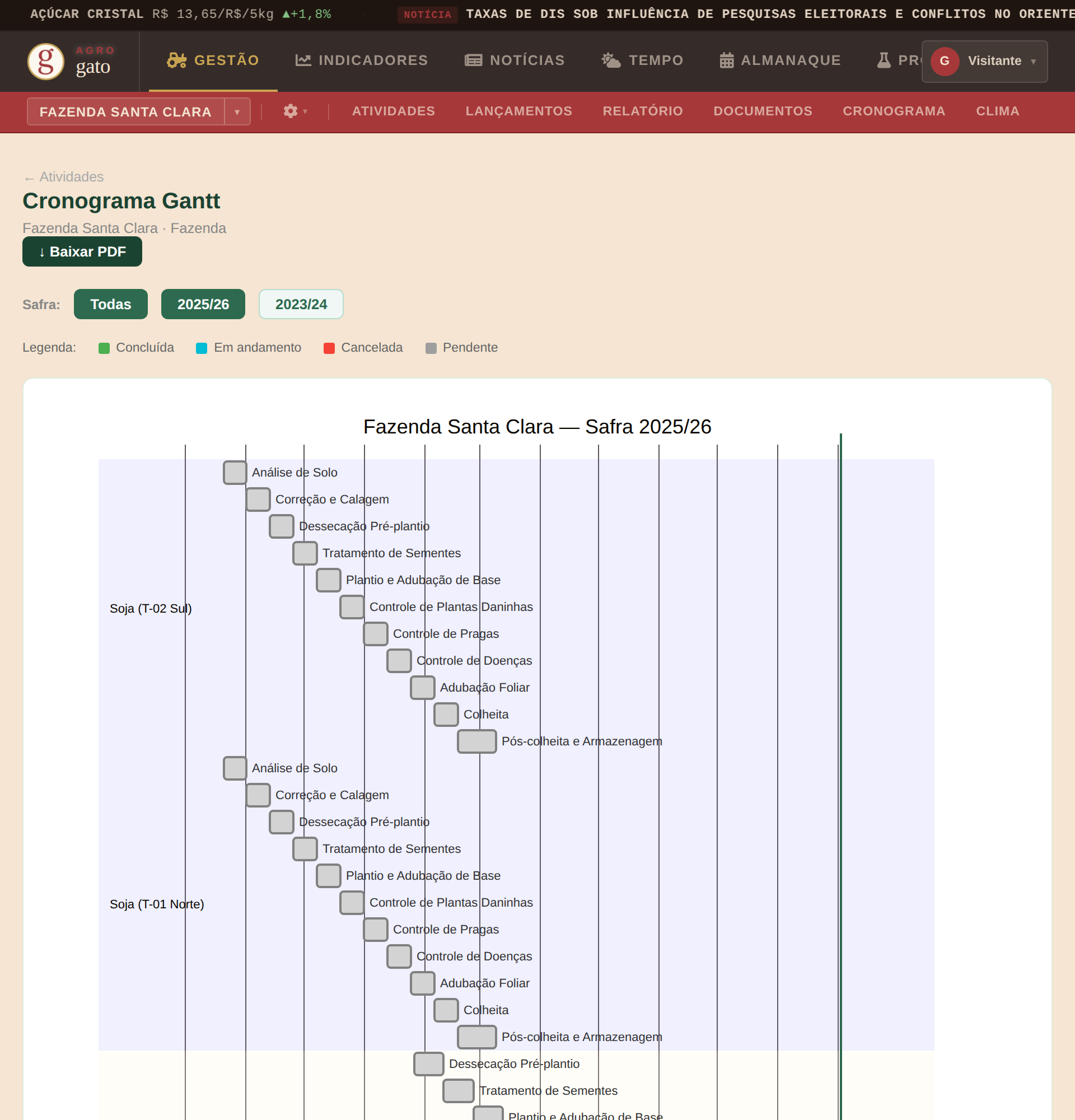Click the settings gear icon

click(x=291, y=111)
